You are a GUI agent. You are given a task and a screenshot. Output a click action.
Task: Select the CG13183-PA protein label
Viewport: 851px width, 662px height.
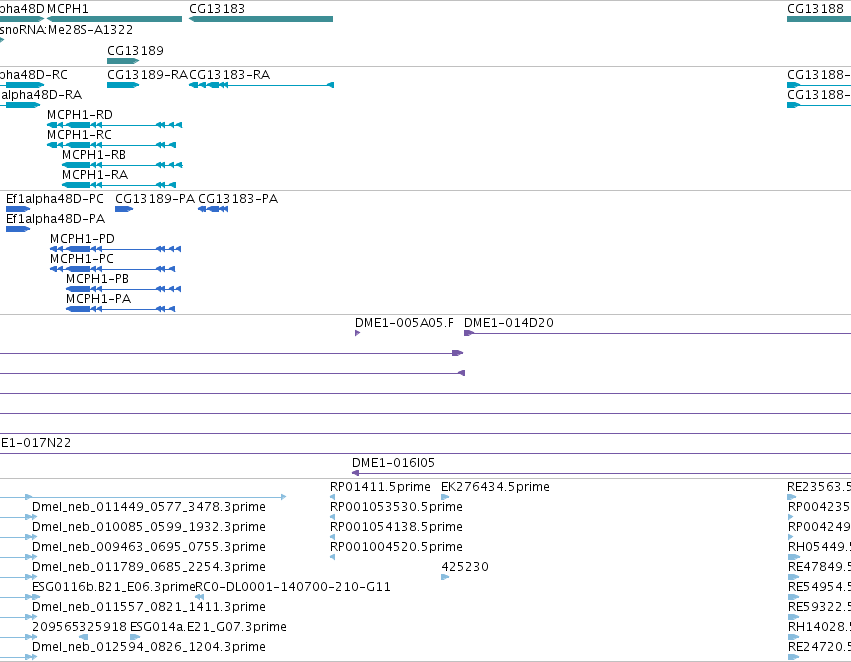tap(238, 199)
